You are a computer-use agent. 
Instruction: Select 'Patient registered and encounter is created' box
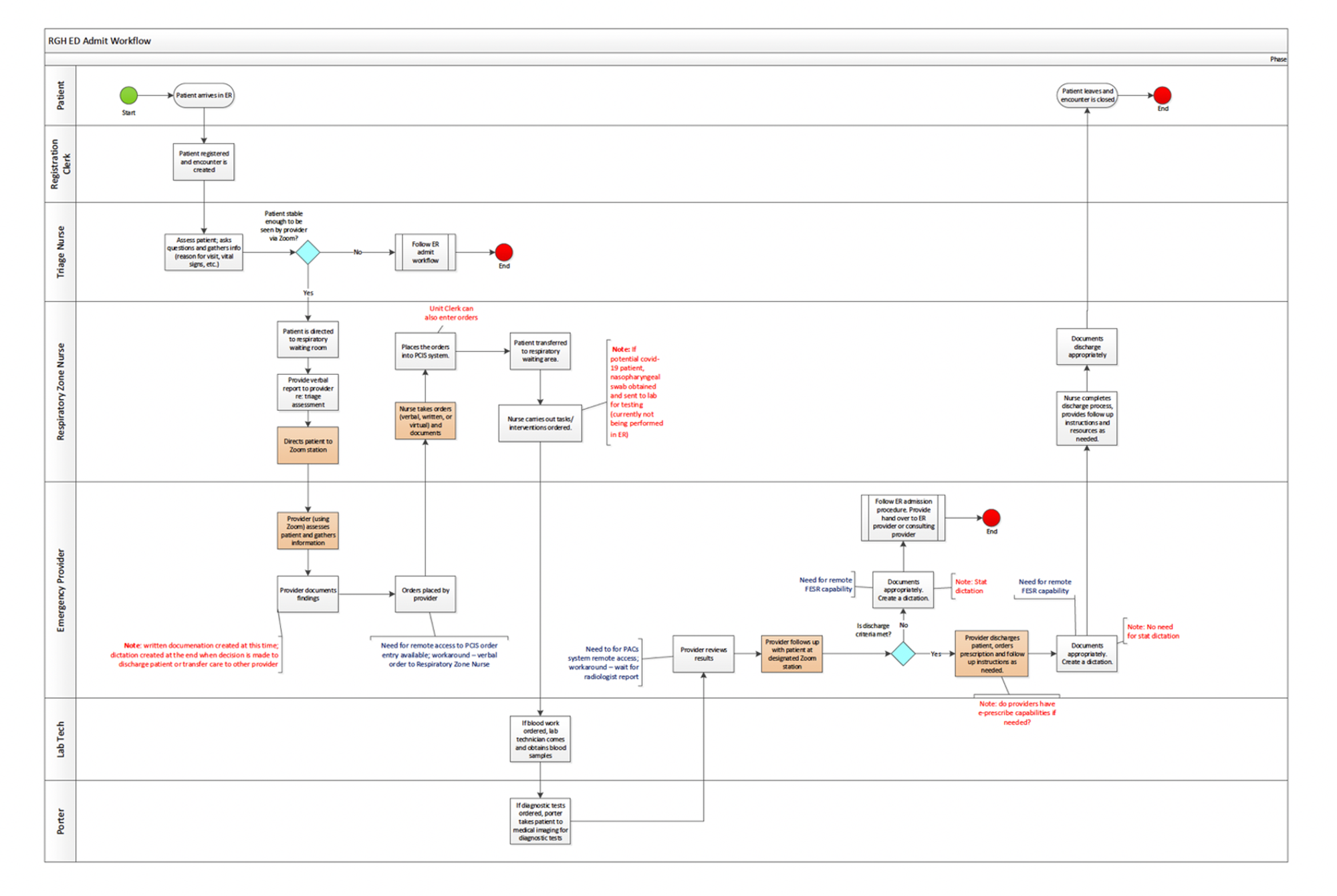pyautogui.click(x=204, y=162)
